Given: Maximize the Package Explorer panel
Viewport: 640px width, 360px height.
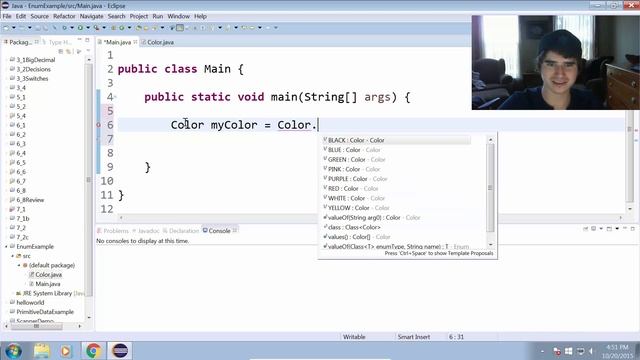Looking at the screenshot, I should [87, 40].
